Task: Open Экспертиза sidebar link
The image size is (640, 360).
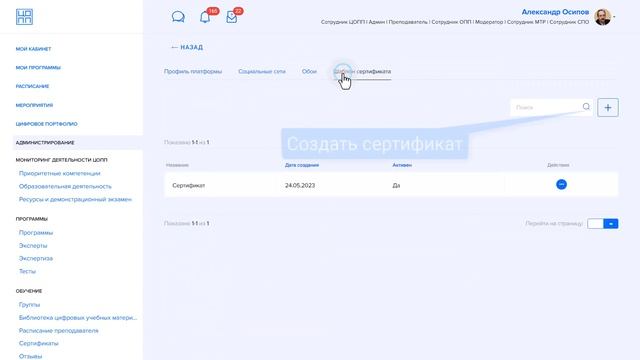Action: click(x=36, y=258)
